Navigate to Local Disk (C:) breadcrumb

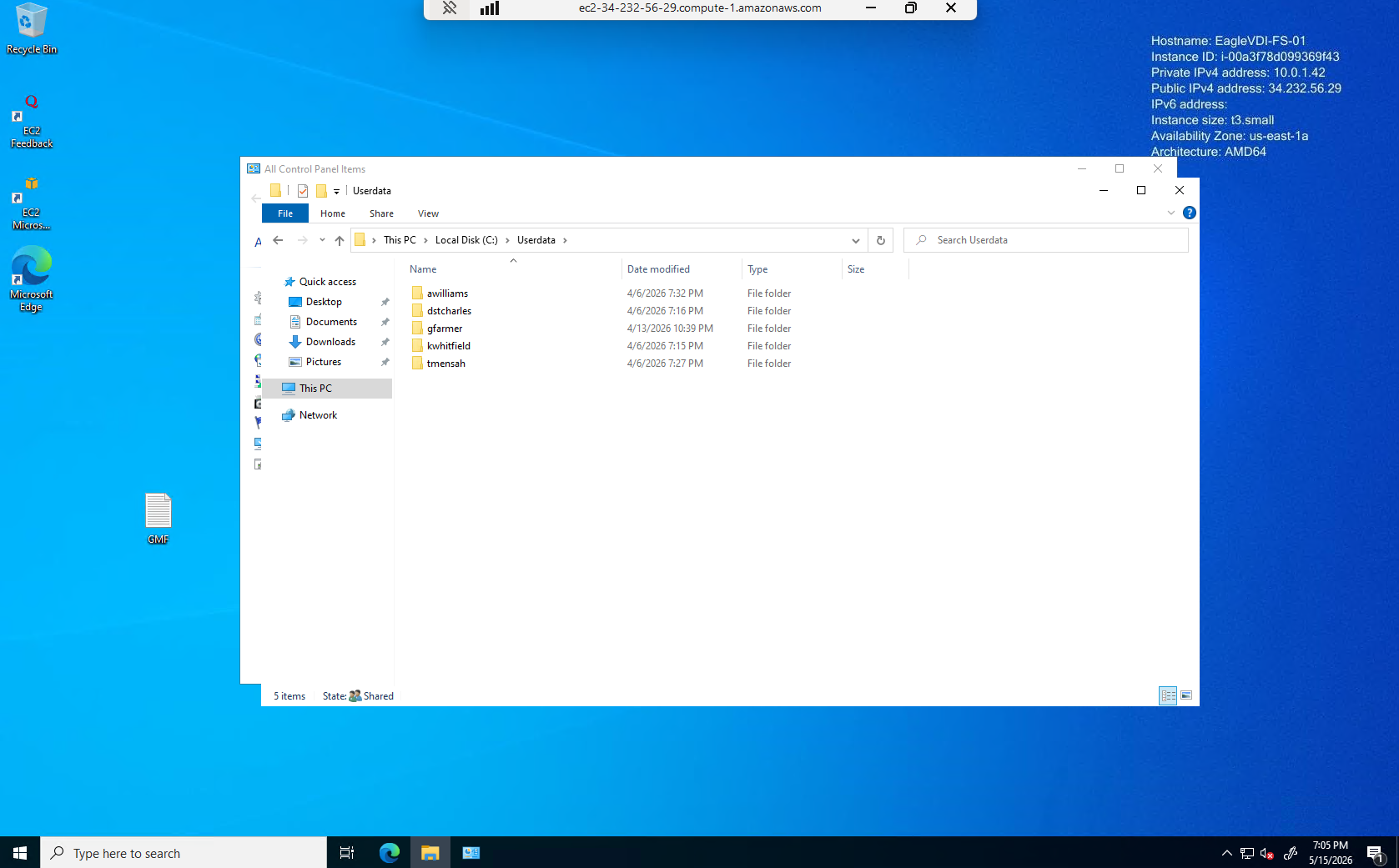pos(466,240)
